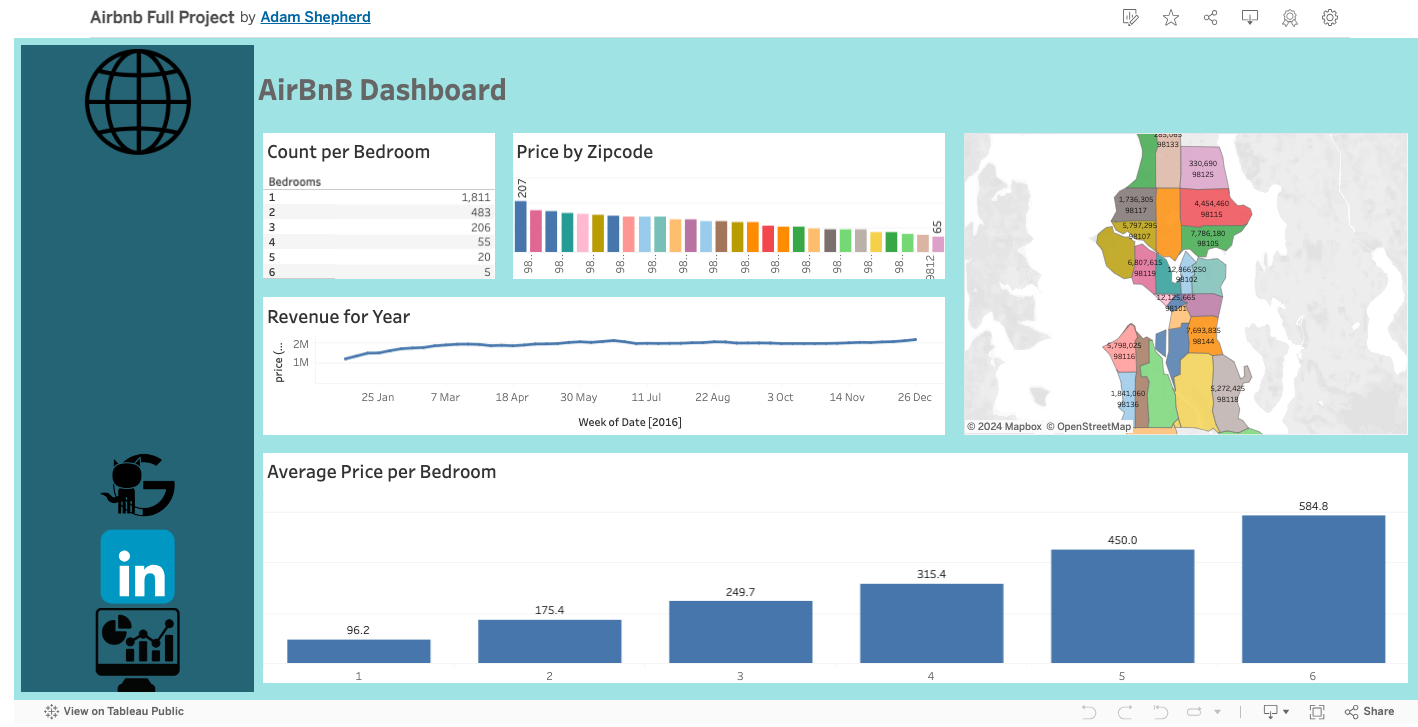The height and width of the screenshot is (727, 1418).
Task: Open Adam Shepherd's profile link
Action: coord(315,17)
